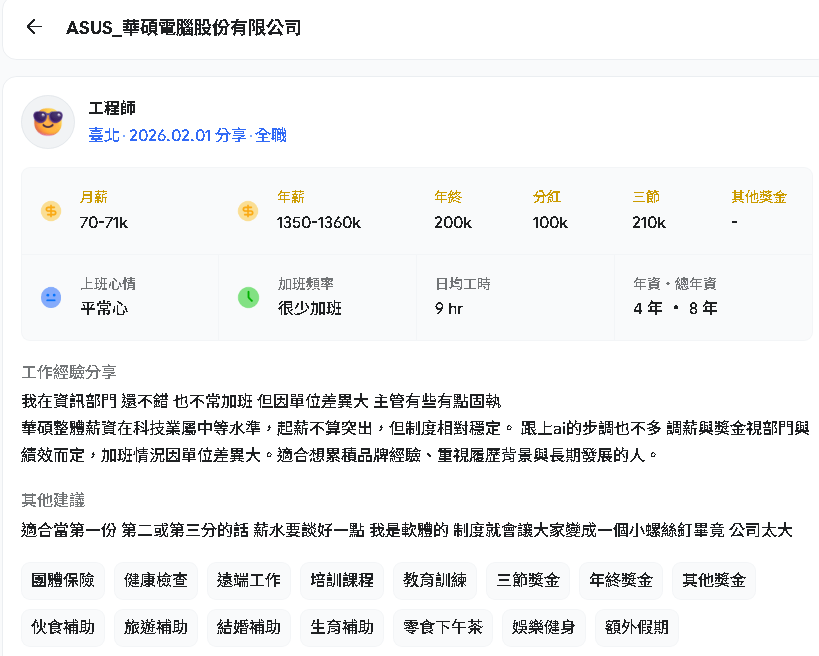Click the 結婚補助 tag
This screenshot has height=656, width=819.
click(x=249, y=627)
